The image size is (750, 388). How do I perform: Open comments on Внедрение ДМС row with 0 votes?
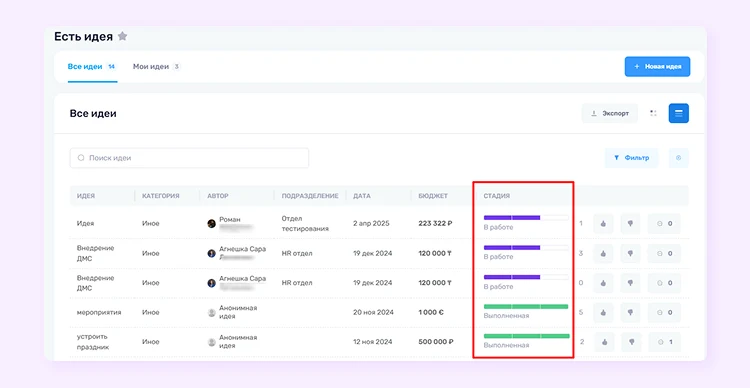[x=664, y=283]
